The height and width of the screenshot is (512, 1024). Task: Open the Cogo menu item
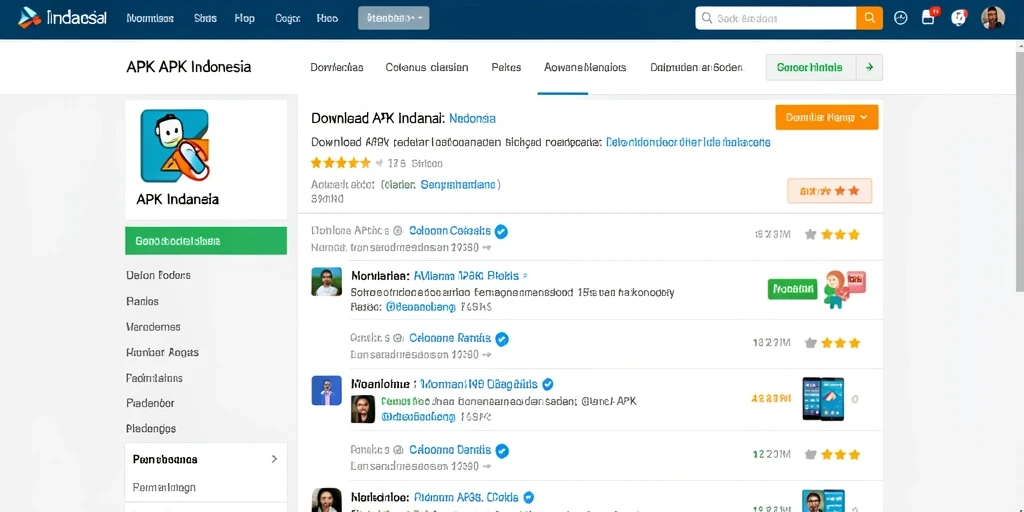pyautogui.click(x=288, y=18)
